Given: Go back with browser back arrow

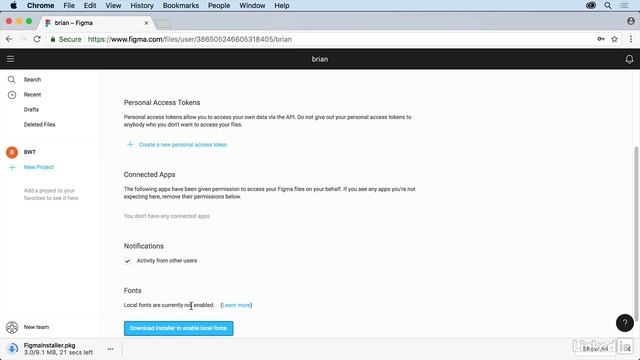Looking at the screenshot, I should click(x=9, y=39).
